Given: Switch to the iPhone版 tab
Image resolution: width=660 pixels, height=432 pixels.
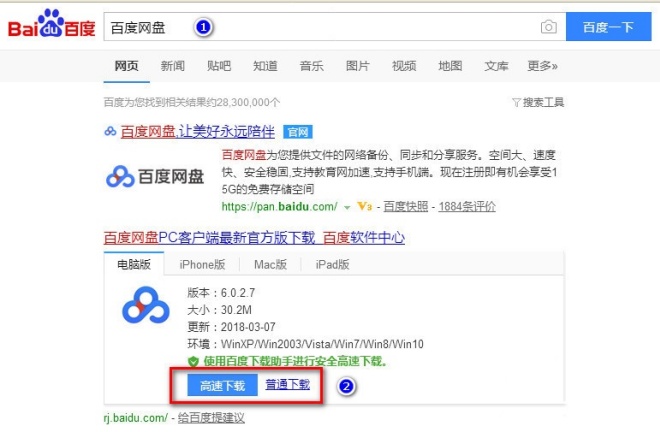Looking at the screenshot, I should point(202,264).
